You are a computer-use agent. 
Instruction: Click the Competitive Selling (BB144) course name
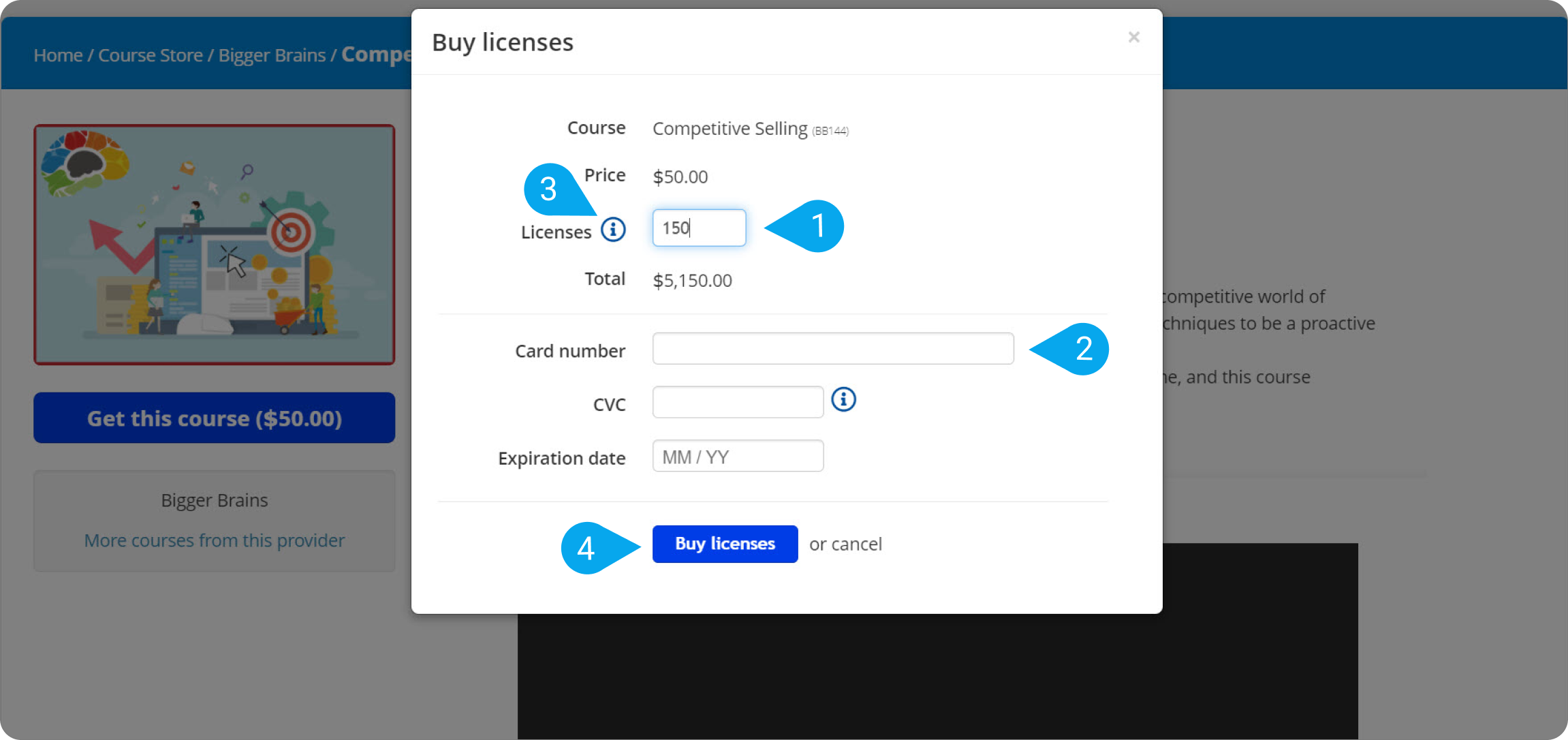(729, 128)
